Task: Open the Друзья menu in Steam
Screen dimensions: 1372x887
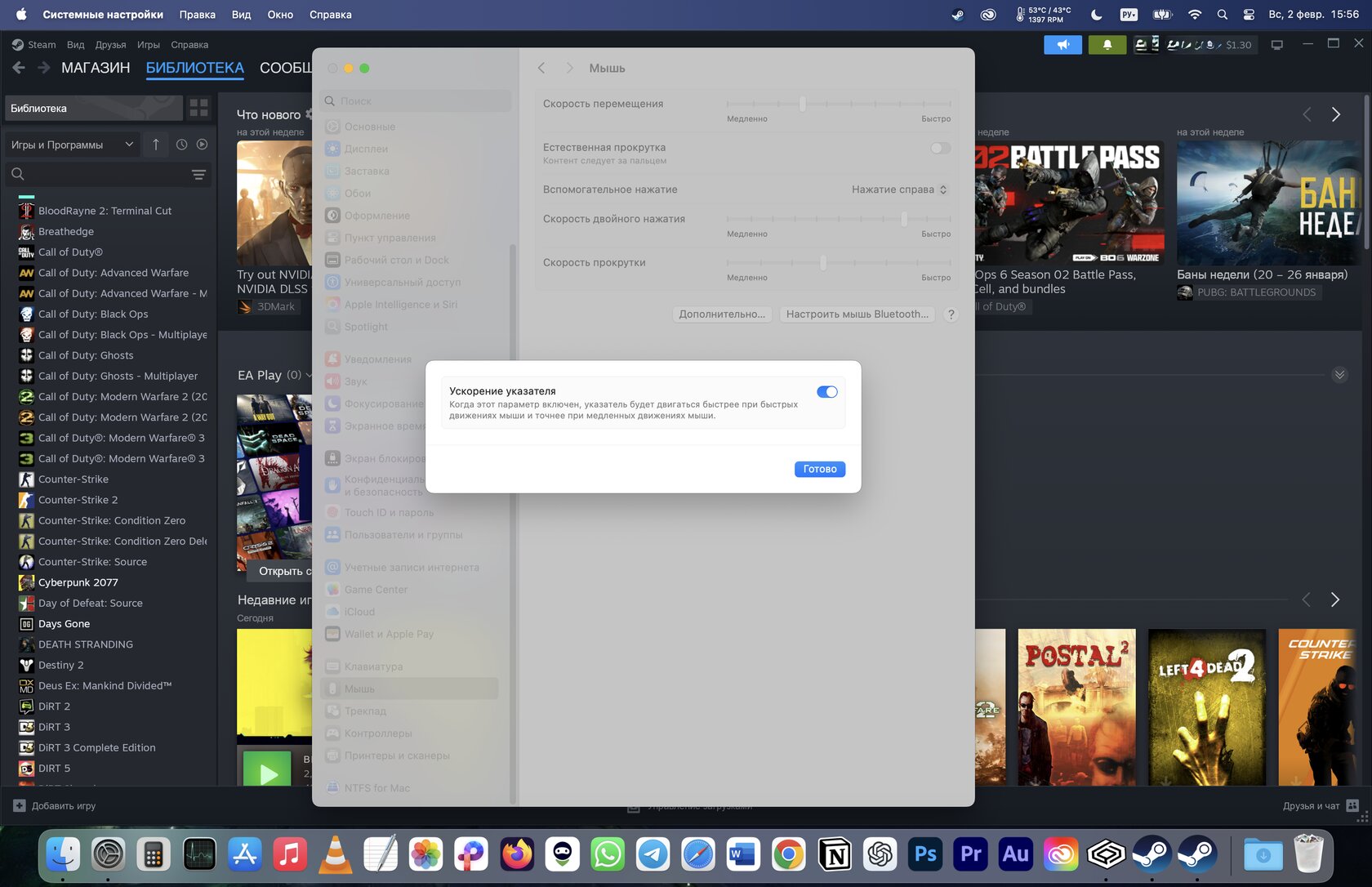Action: 110,45
